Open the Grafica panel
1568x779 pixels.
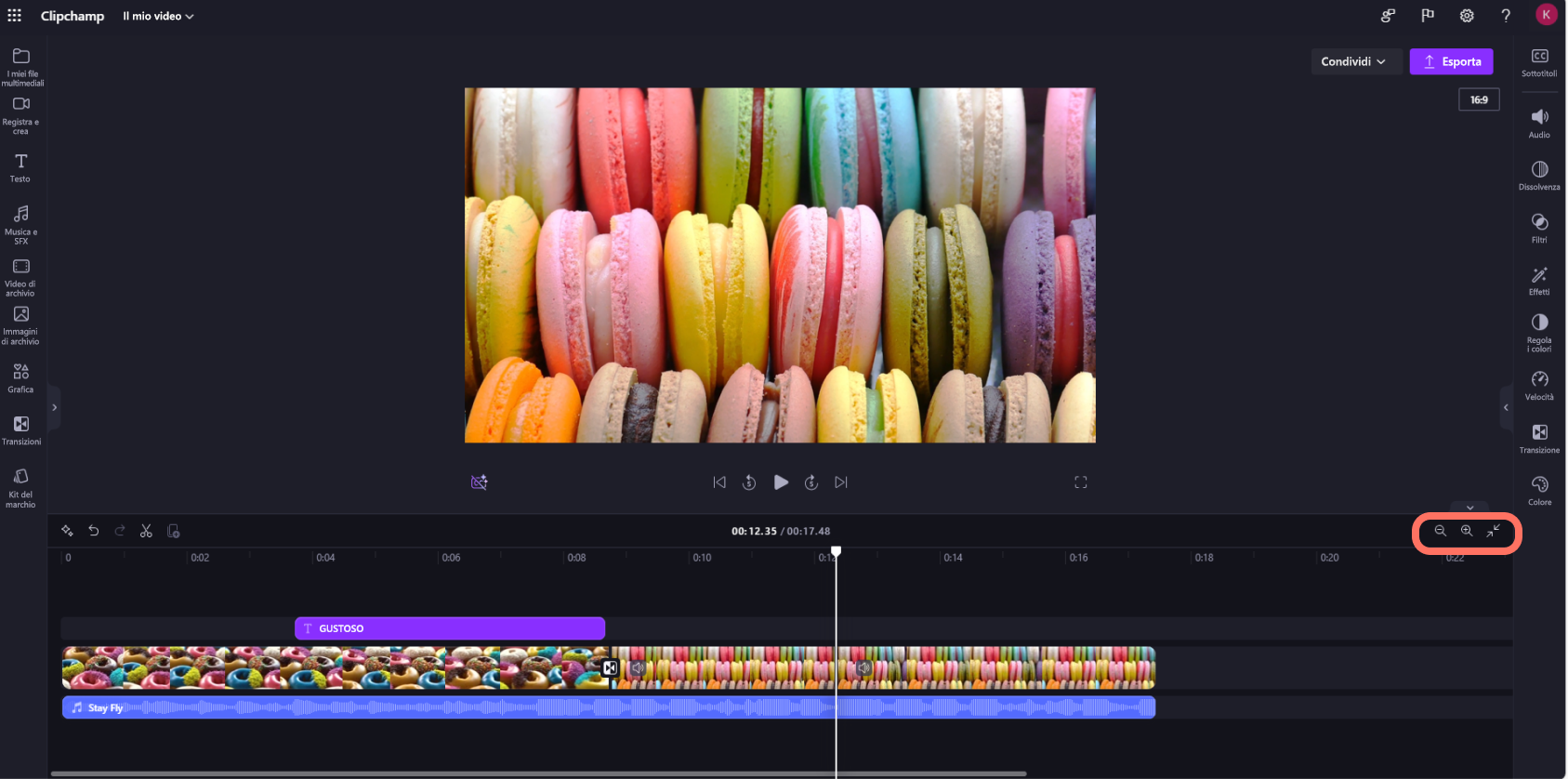pos(21,377)
